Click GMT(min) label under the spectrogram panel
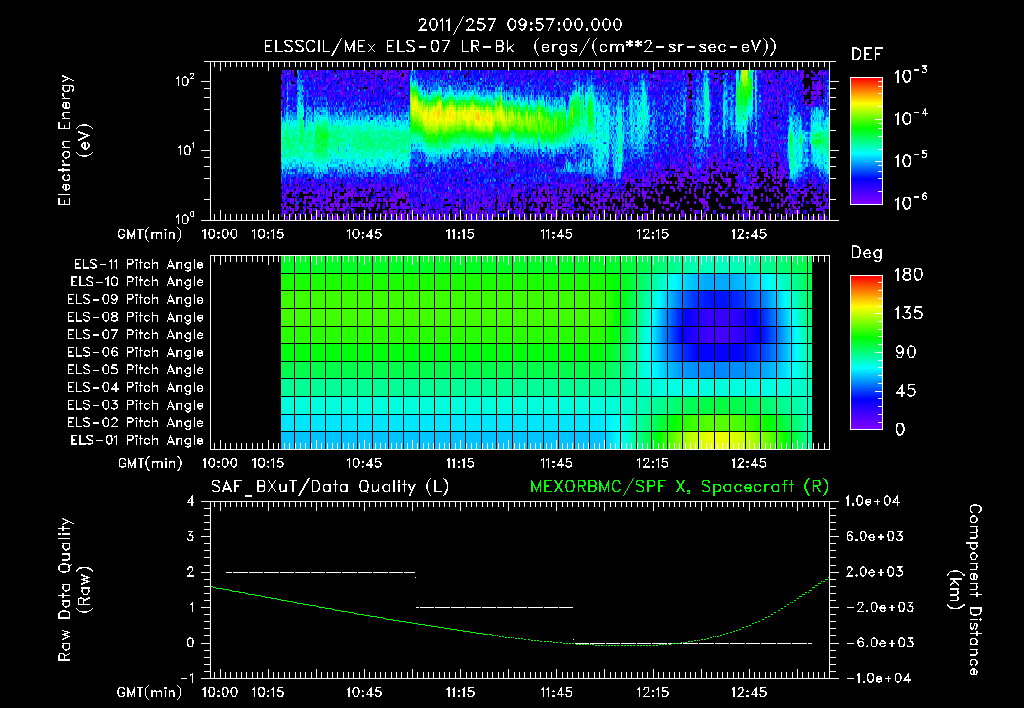The width and height of the screenshot is (1024, 708). pos(150,234)
